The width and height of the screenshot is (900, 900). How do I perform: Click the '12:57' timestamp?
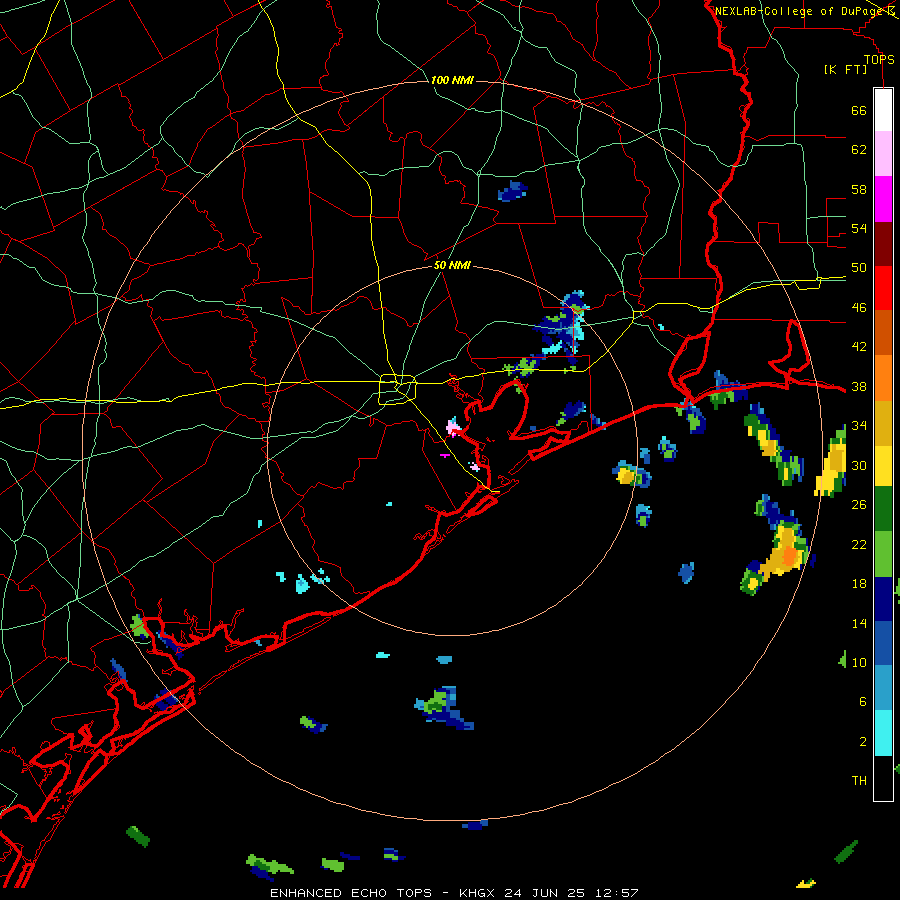(x=616, y=893)
